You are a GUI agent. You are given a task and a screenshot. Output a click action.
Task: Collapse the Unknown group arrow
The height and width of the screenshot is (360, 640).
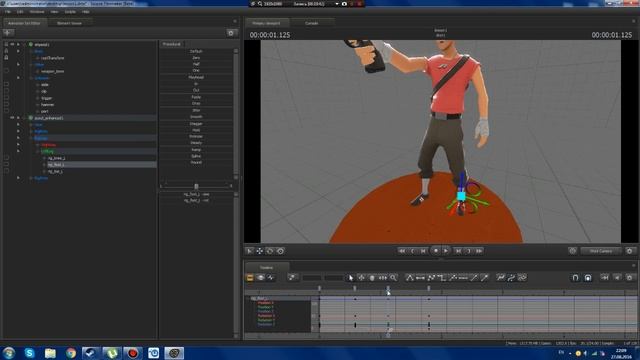[x=31, y=78]
